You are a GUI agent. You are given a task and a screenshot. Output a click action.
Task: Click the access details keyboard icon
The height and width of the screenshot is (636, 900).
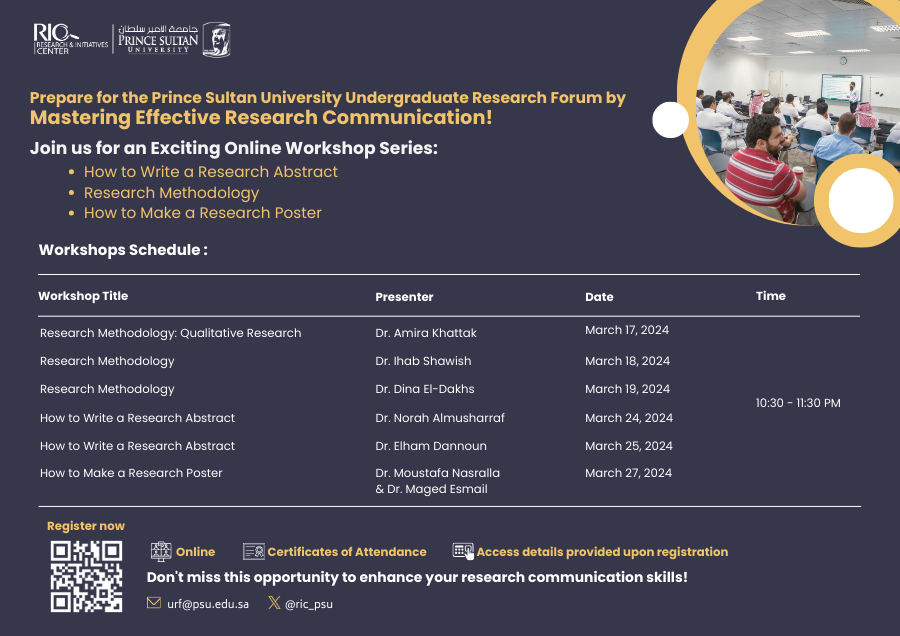[463, 551]
